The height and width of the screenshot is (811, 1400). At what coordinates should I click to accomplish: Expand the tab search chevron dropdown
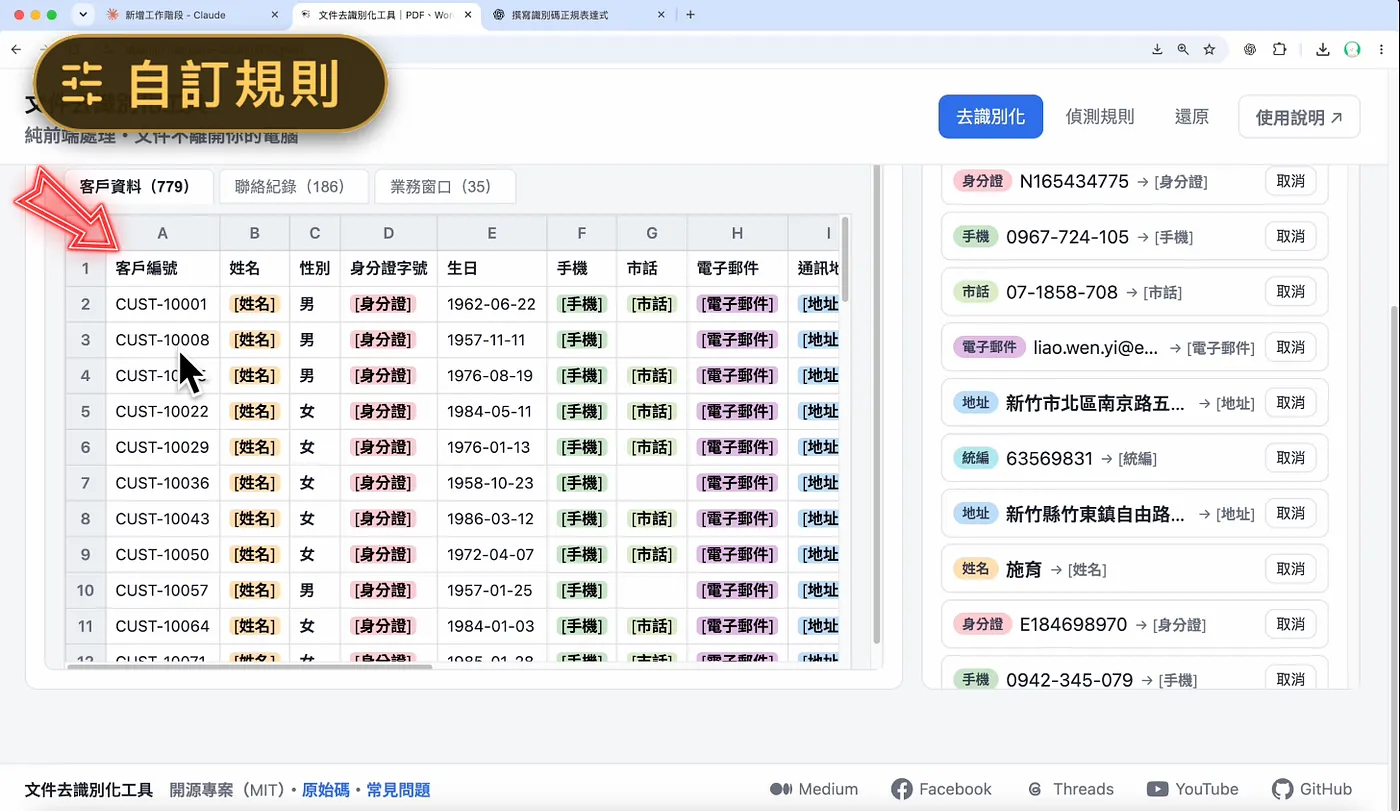(82, 15)
